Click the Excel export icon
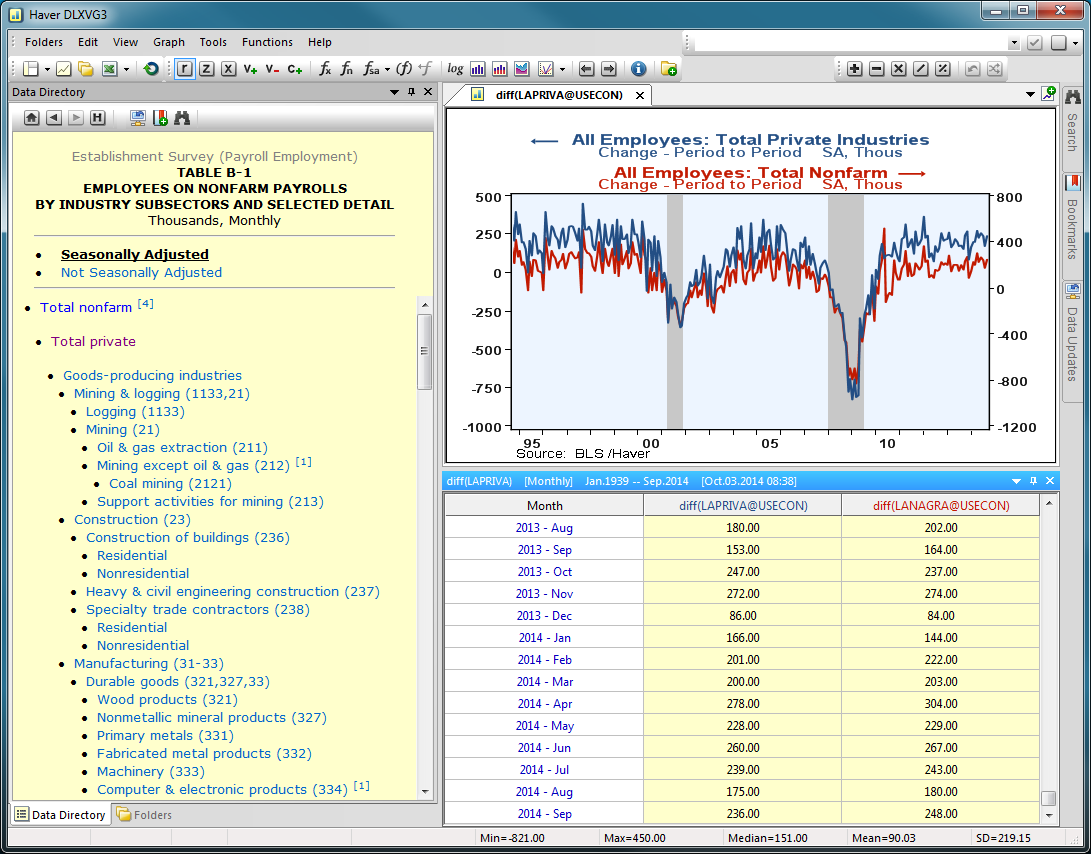Screen dimensions: 1091x854 pyautogui.click(x=109, y=69)
